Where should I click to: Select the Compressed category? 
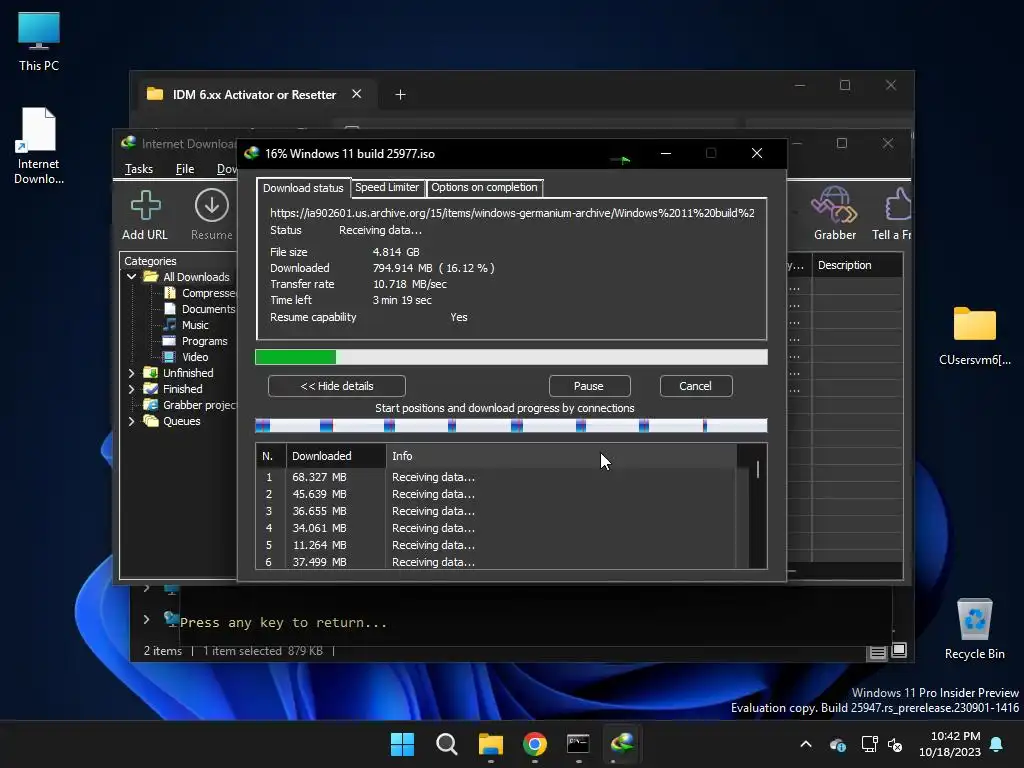199,293
